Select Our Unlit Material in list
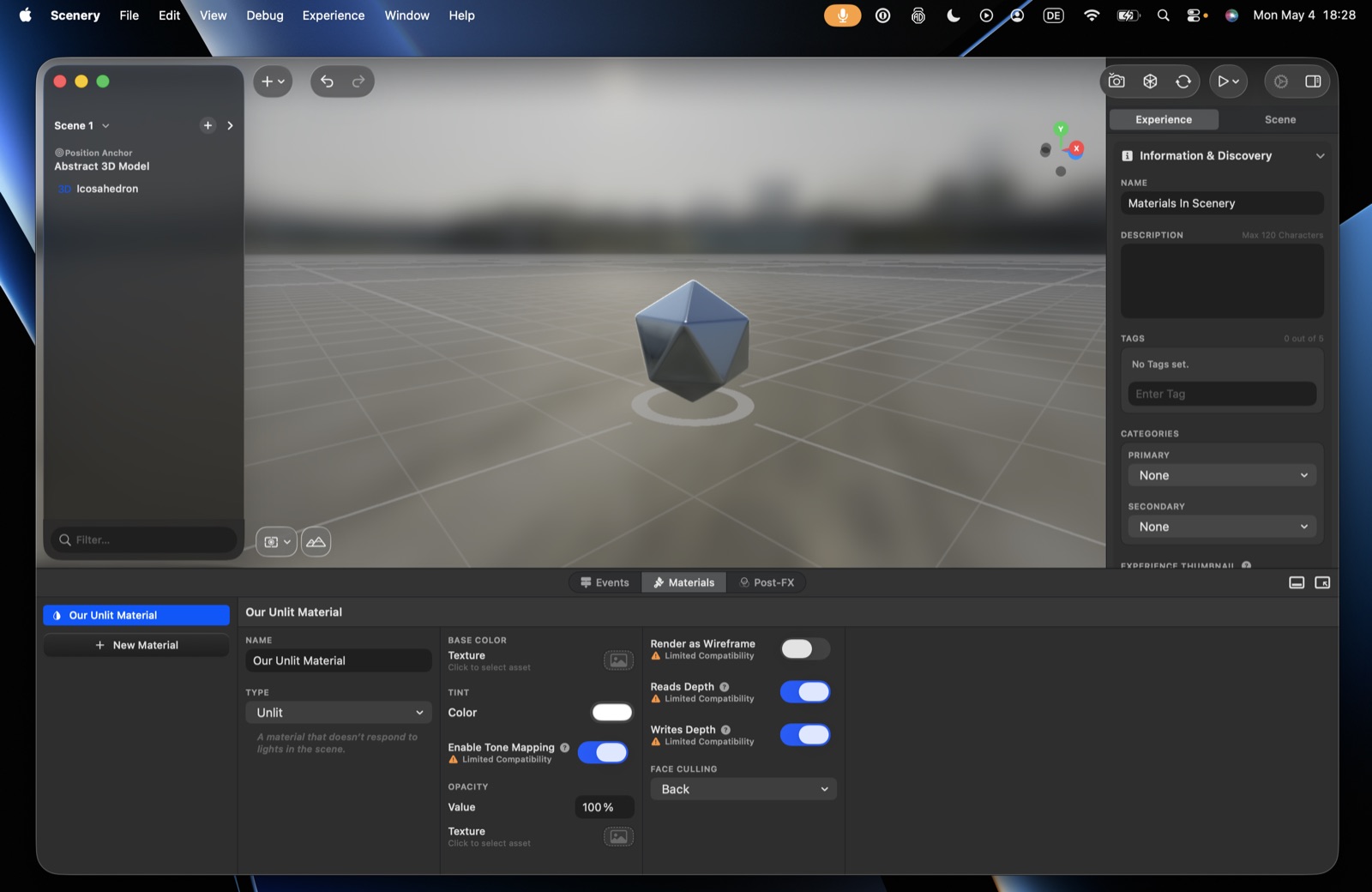 [136, 615]
